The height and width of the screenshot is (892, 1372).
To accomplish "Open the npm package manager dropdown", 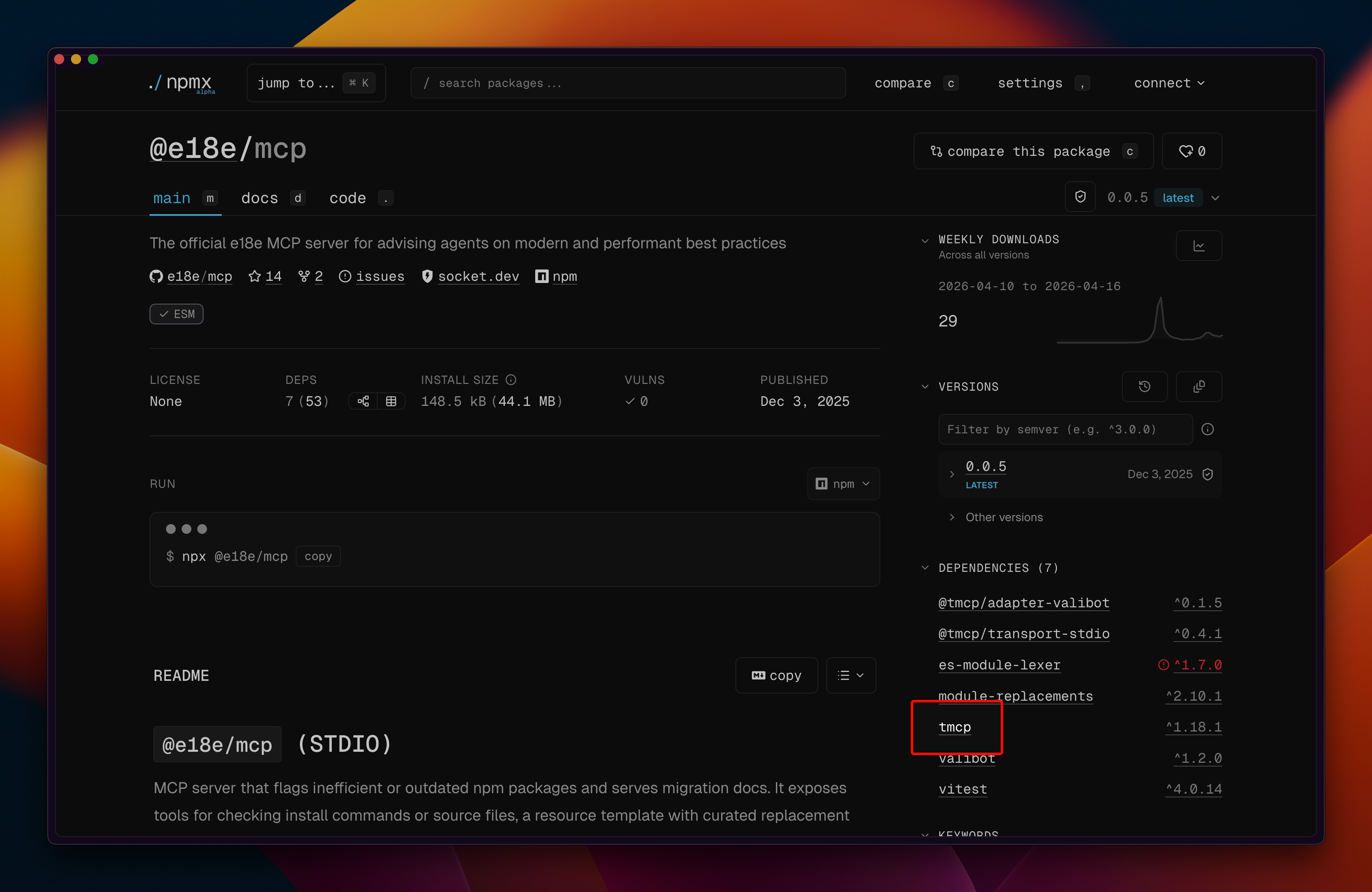I will 844,484.
